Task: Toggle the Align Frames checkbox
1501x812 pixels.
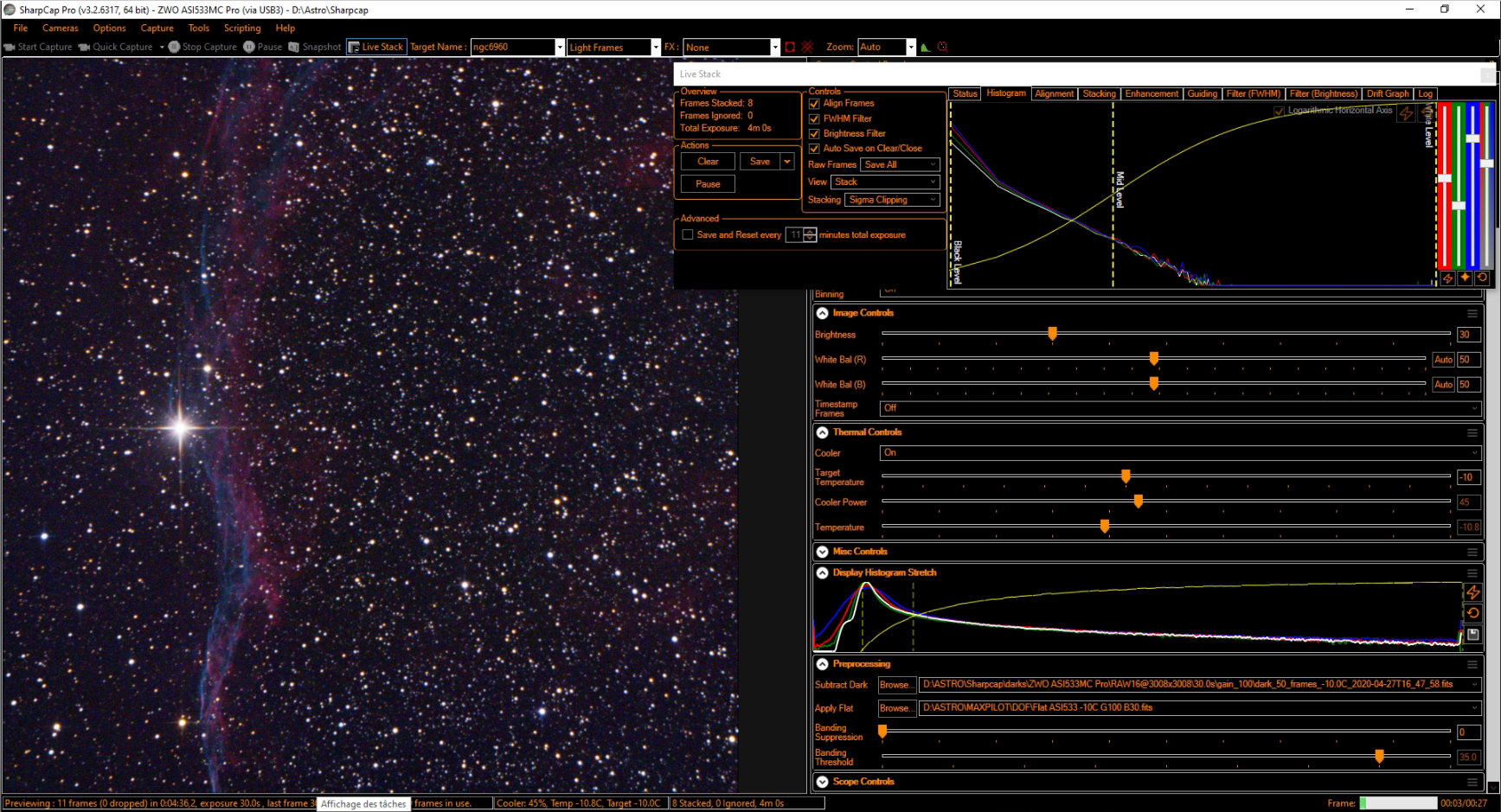Action: tap(814, 104)
